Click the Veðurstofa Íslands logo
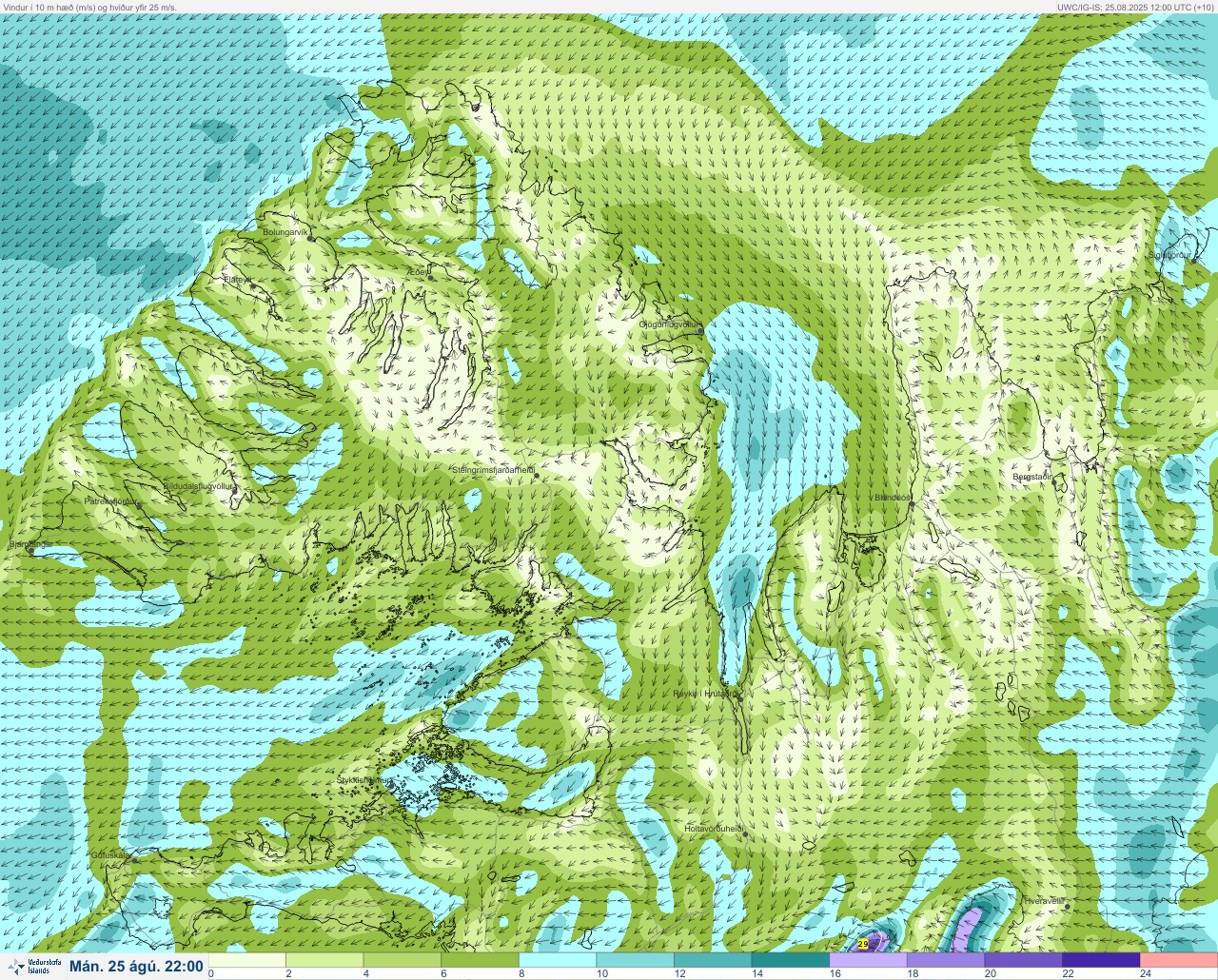The height and width of the screenshot is (980, 1218). 32,967
